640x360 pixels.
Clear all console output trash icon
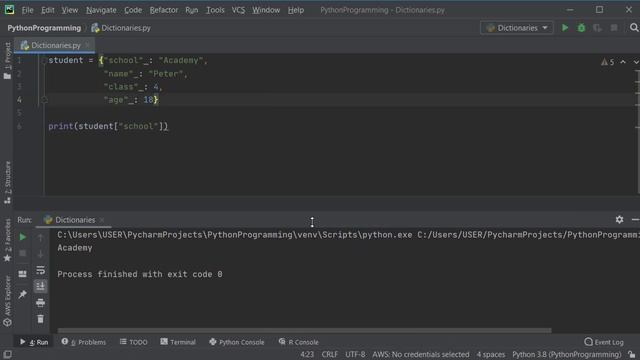(x=40, y=319)
